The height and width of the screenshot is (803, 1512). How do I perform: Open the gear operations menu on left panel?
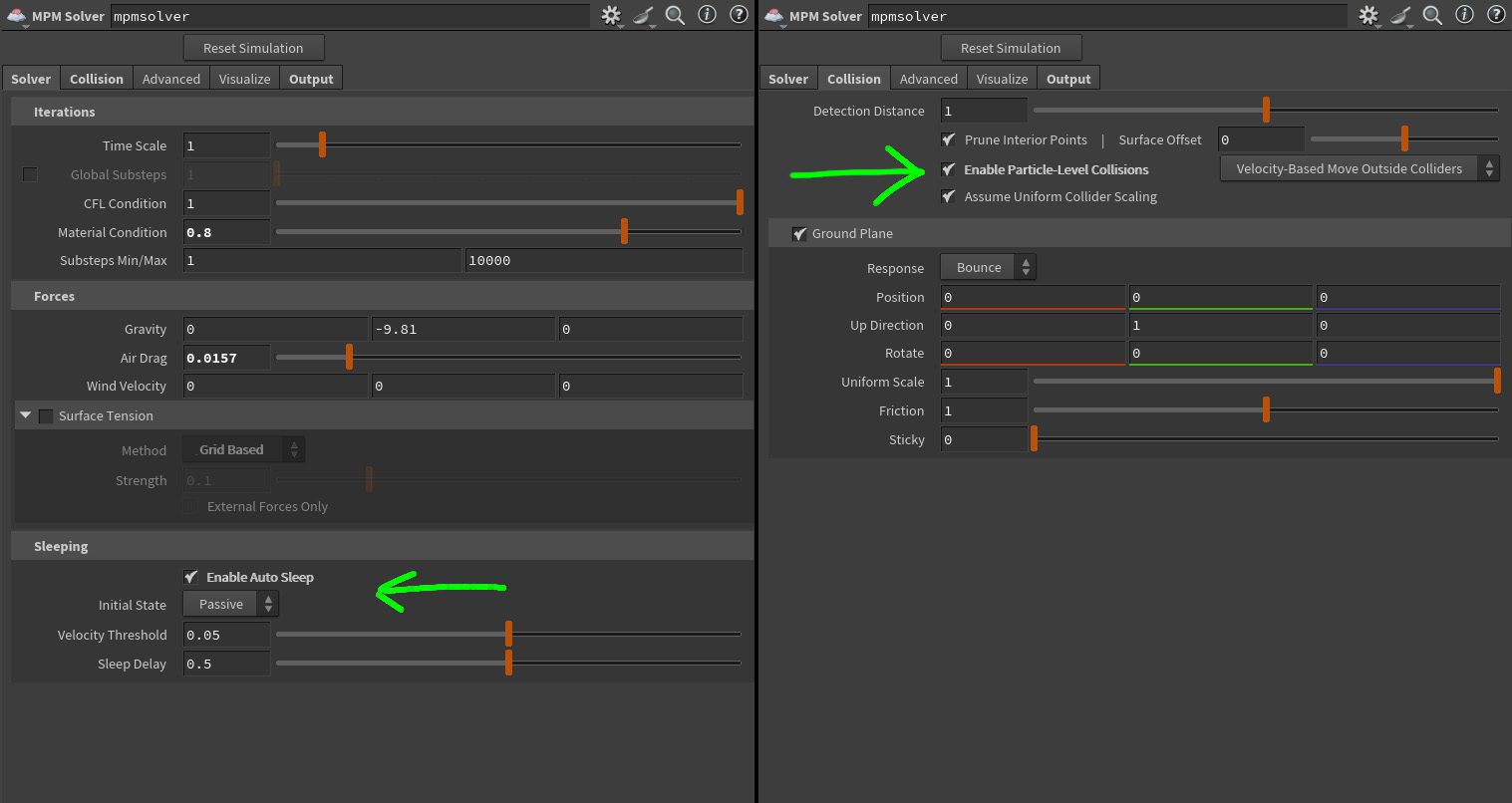611,15
